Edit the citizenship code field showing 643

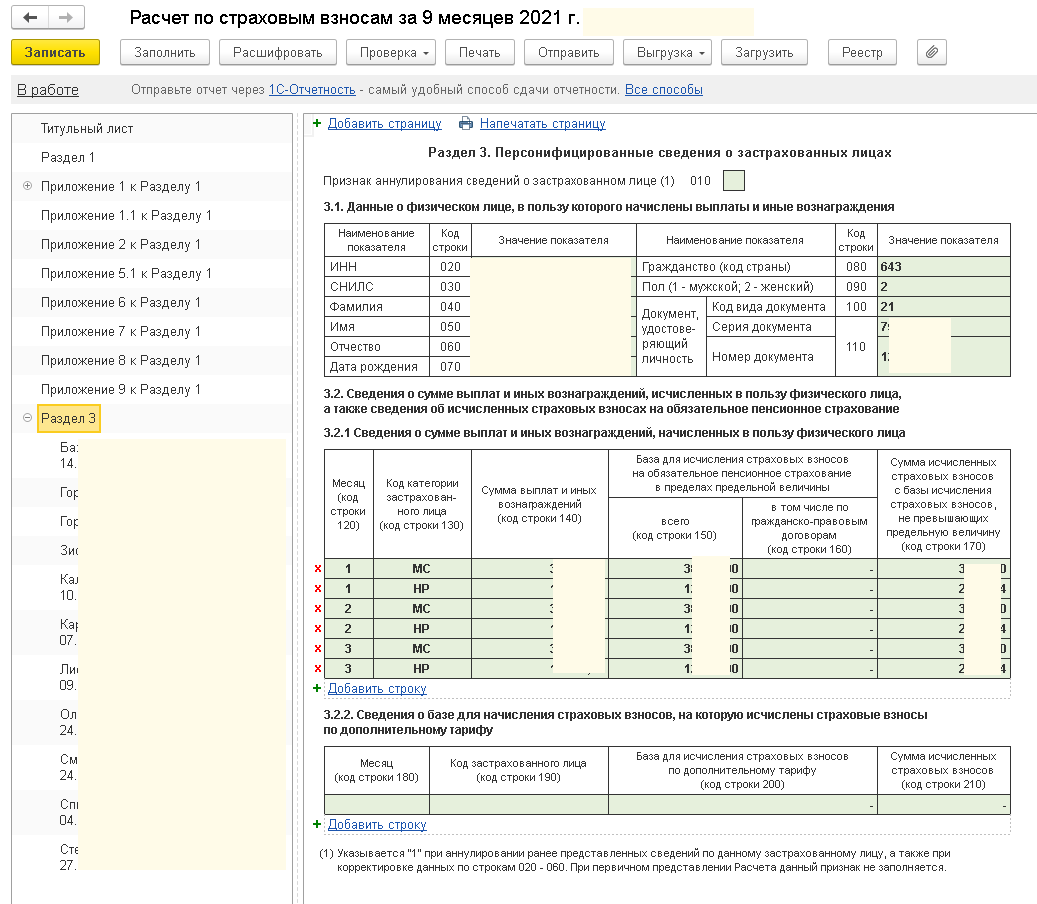[944, 267]
